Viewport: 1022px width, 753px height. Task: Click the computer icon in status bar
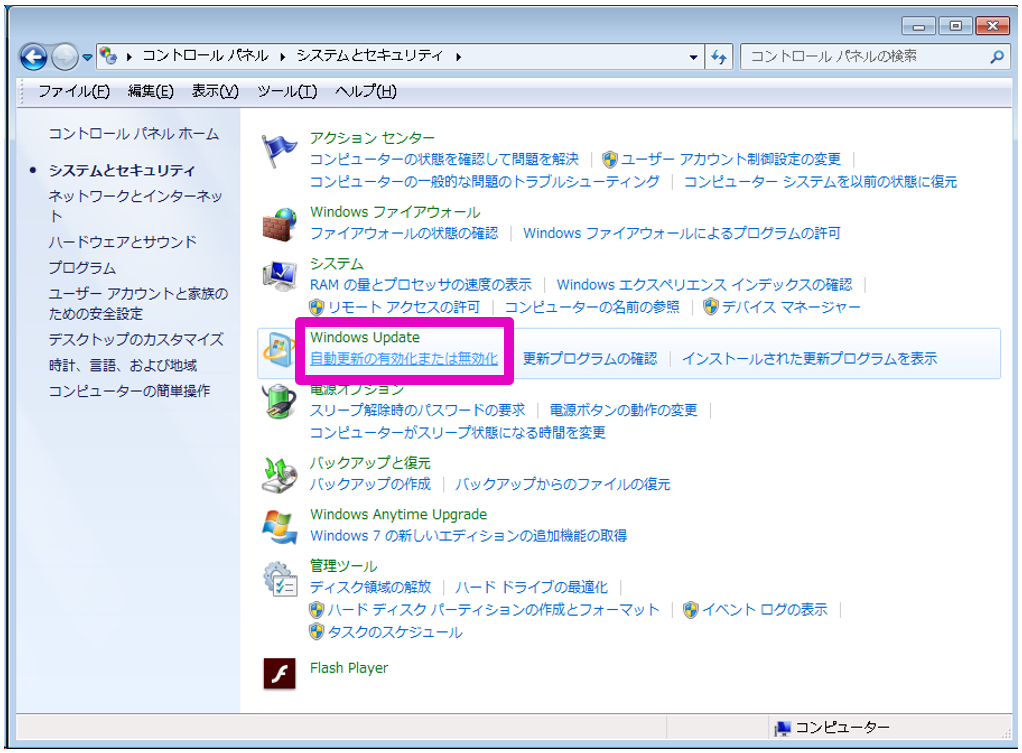point(782,728)
